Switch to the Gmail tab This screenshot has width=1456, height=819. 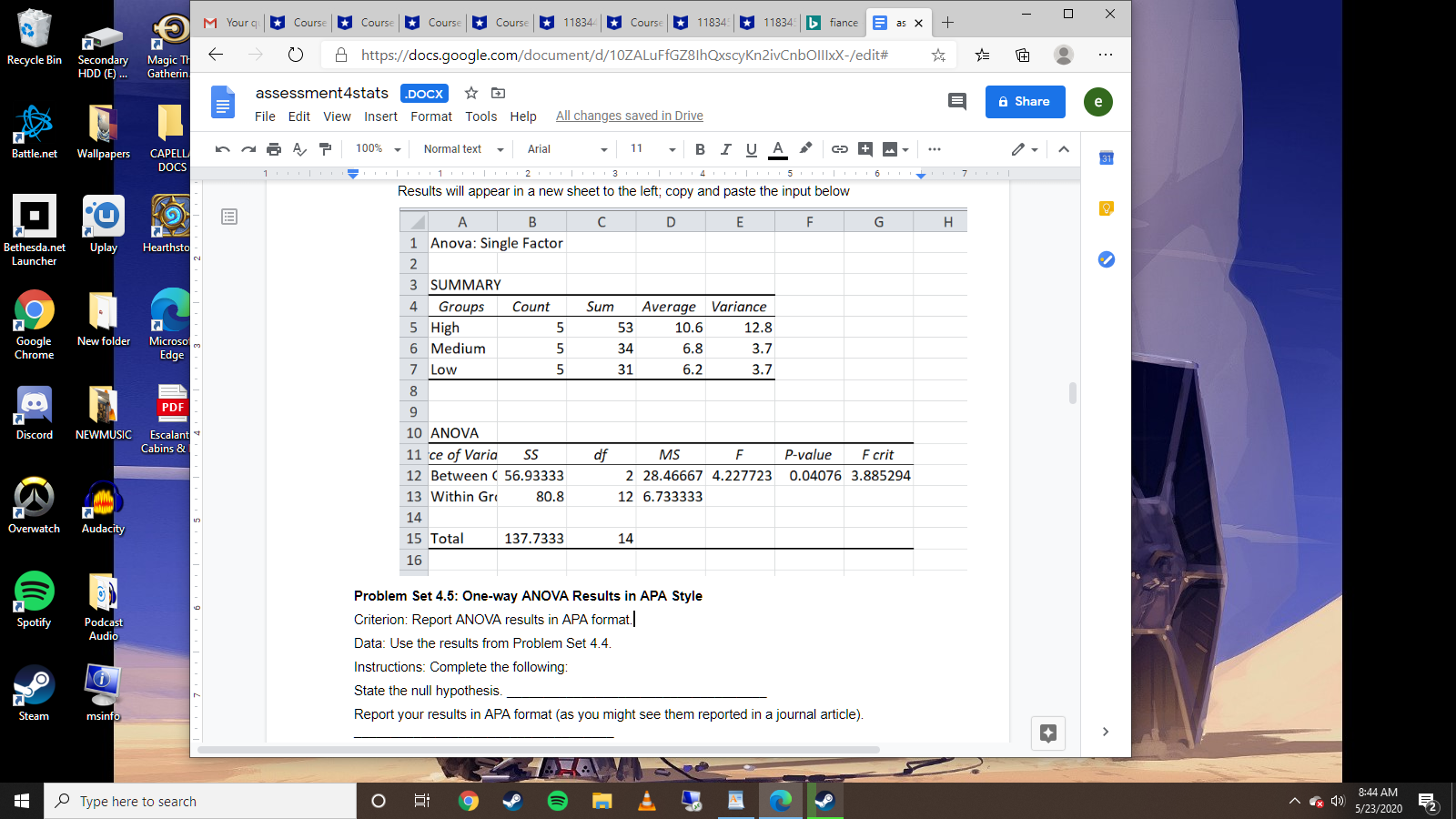point(230,23)
